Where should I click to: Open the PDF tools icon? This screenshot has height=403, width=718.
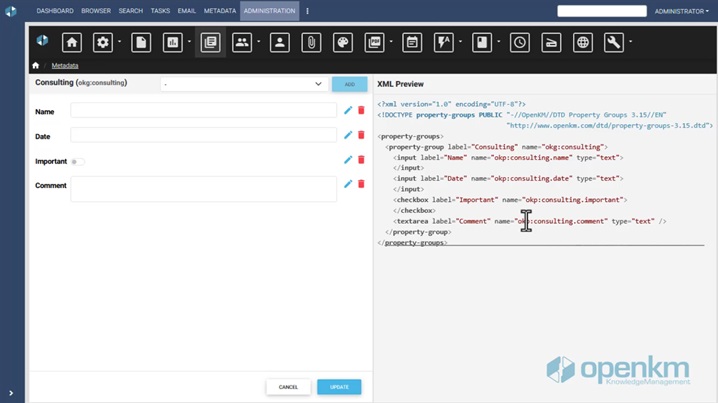(375, 43)
